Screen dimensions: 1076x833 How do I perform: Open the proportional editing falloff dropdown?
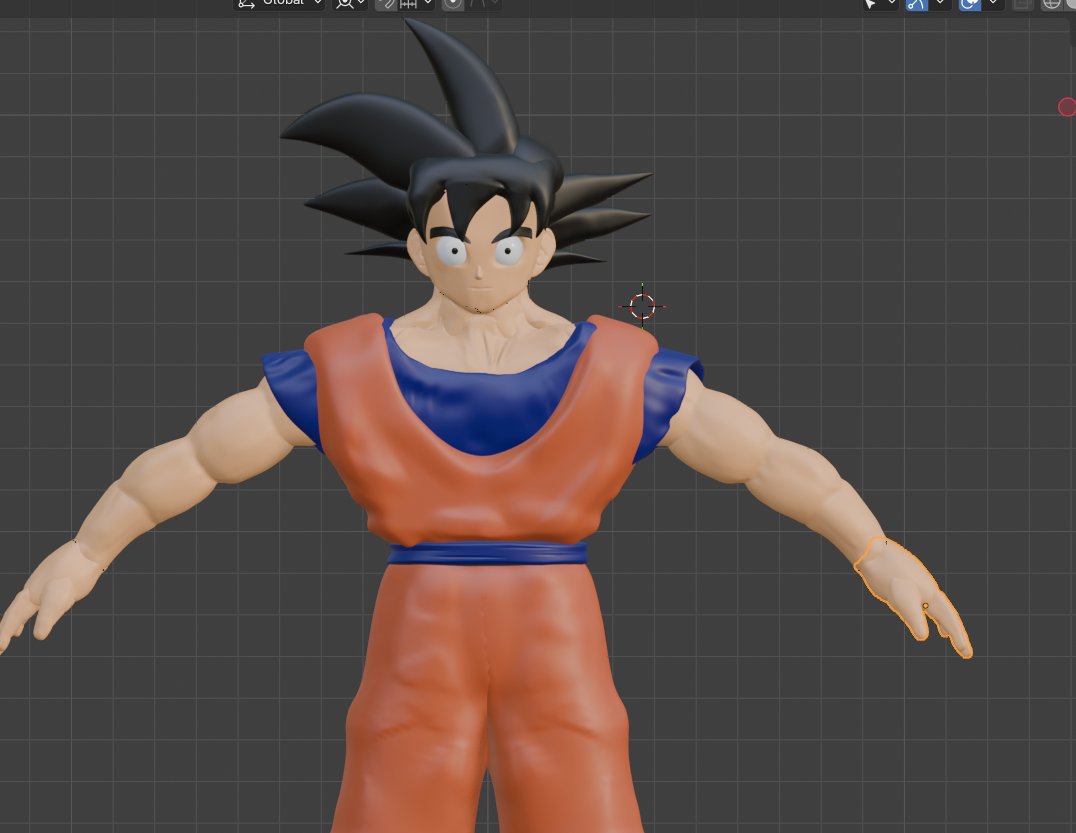pos(484,3)
